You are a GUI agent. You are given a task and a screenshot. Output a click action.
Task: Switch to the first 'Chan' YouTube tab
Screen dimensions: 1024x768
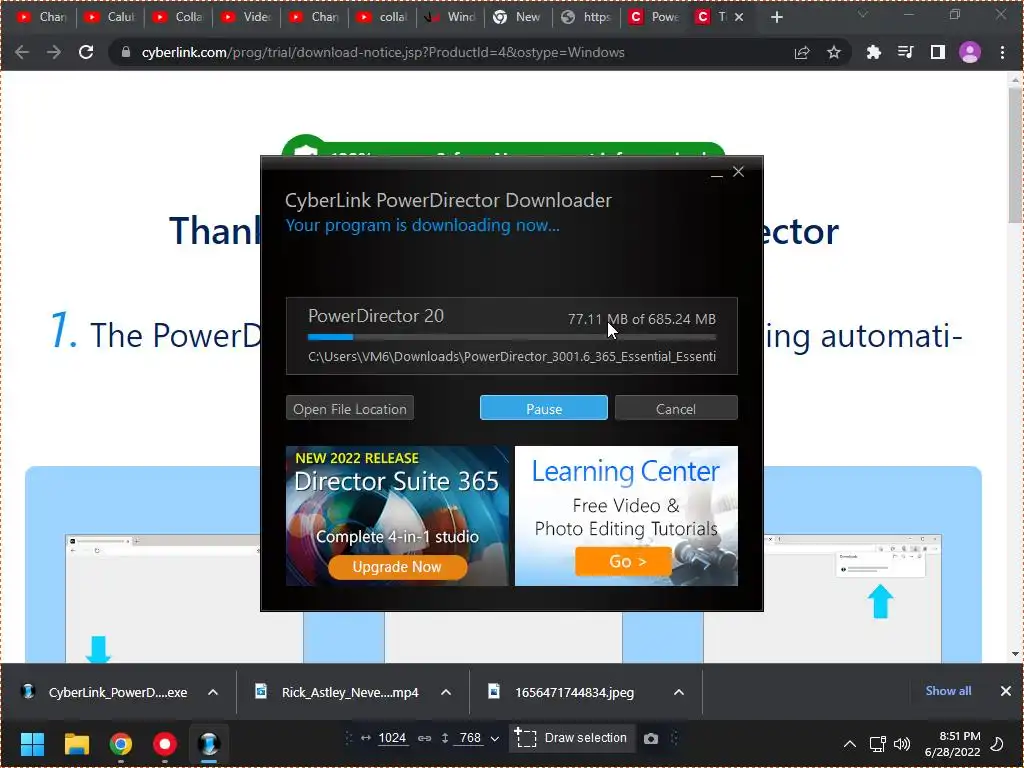pos(42,17)
